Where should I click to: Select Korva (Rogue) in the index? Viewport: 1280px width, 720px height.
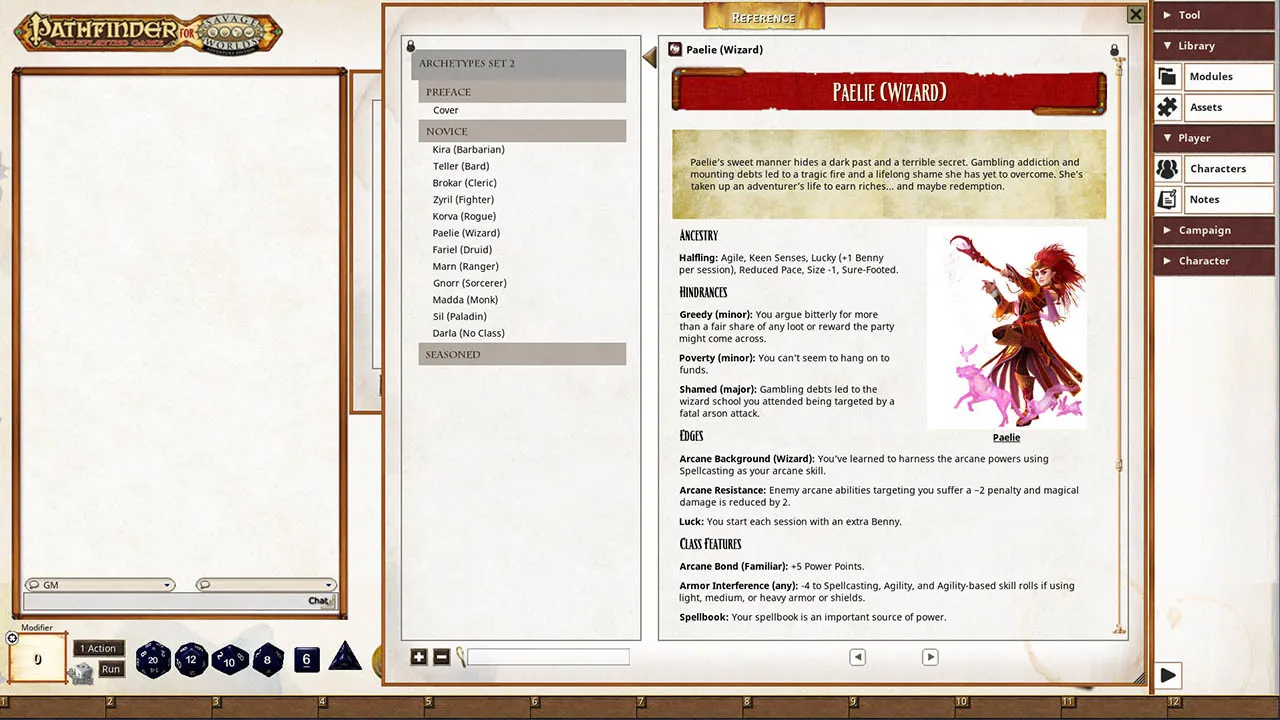pyautogui.click(x=464, y=216)
